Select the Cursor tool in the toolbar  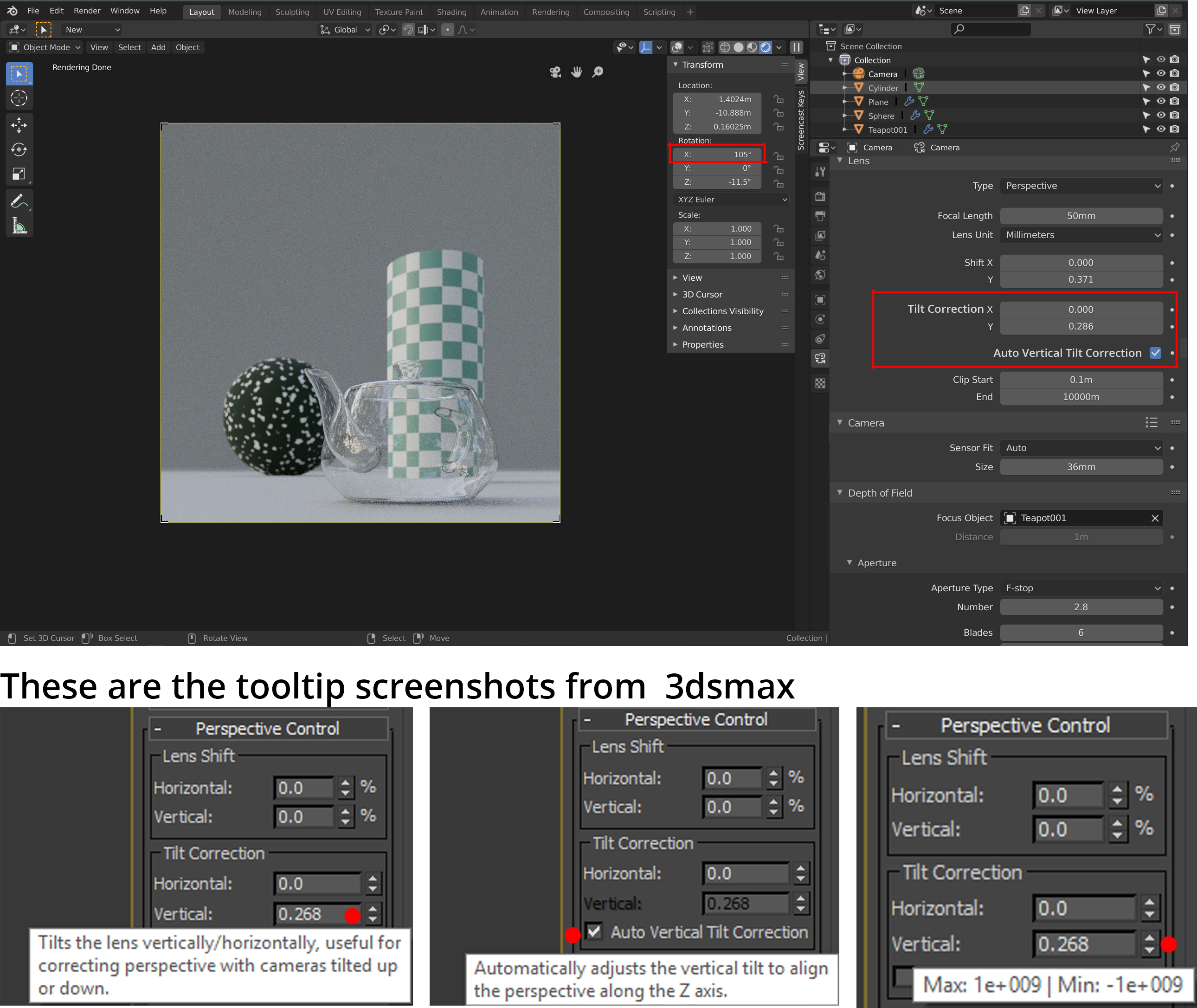pos(19,98)
